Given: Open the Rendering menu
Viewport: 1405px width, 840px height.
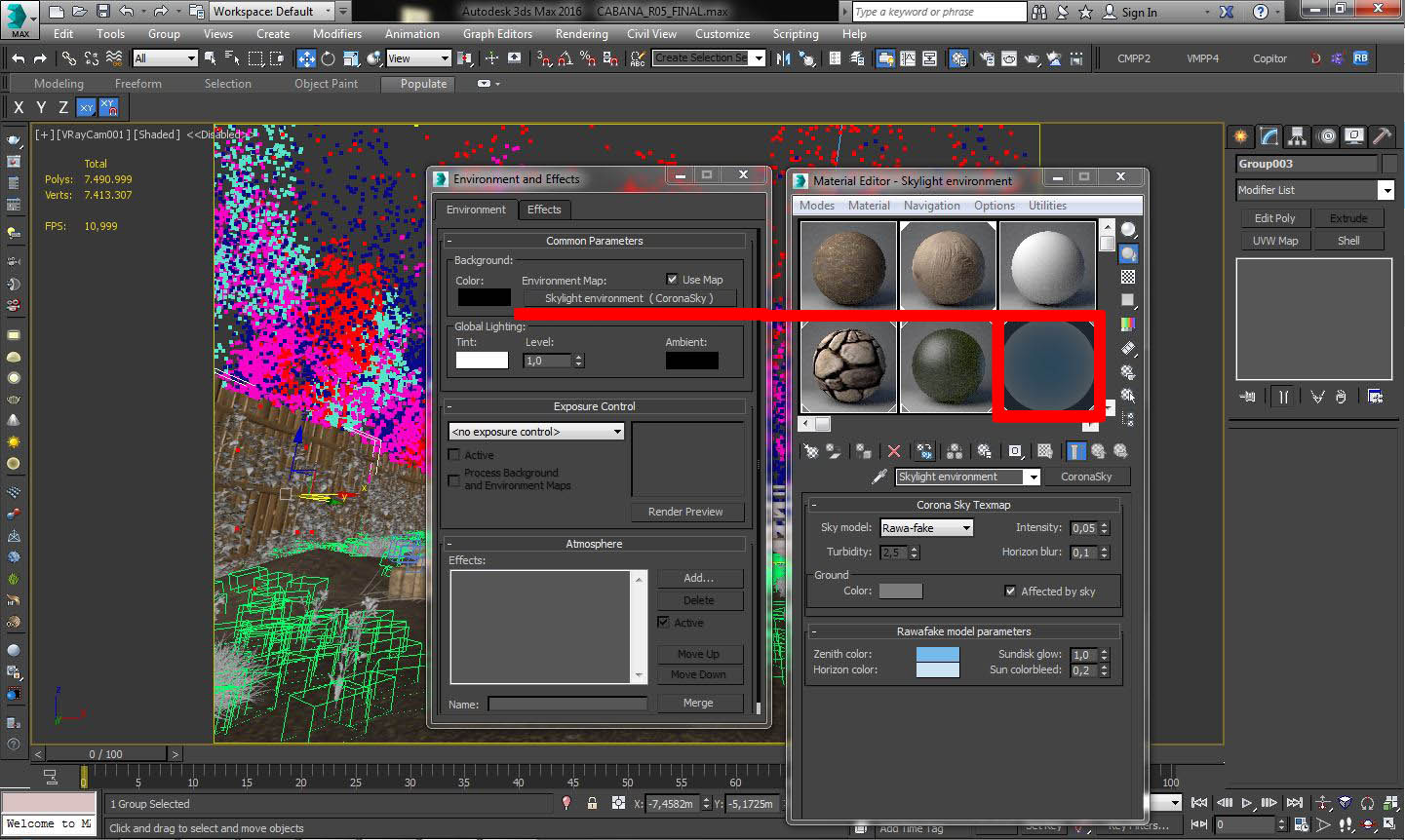Looking at the screenshot, I should tap(581, 34).
